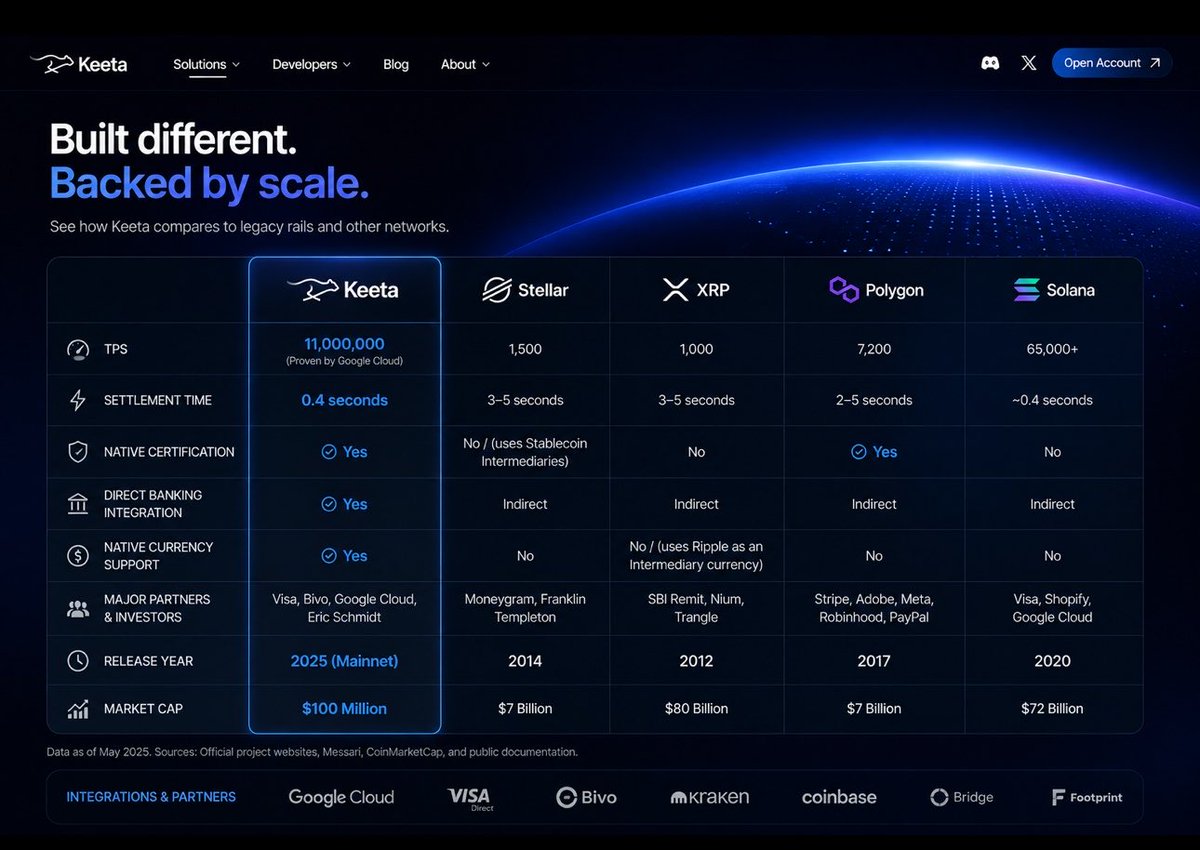Select Stellar's 2014 release year

pos(525,661)
